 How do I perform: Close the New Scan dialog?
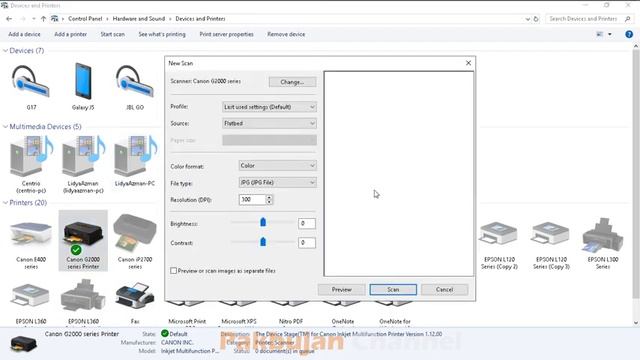coord(468,63)
